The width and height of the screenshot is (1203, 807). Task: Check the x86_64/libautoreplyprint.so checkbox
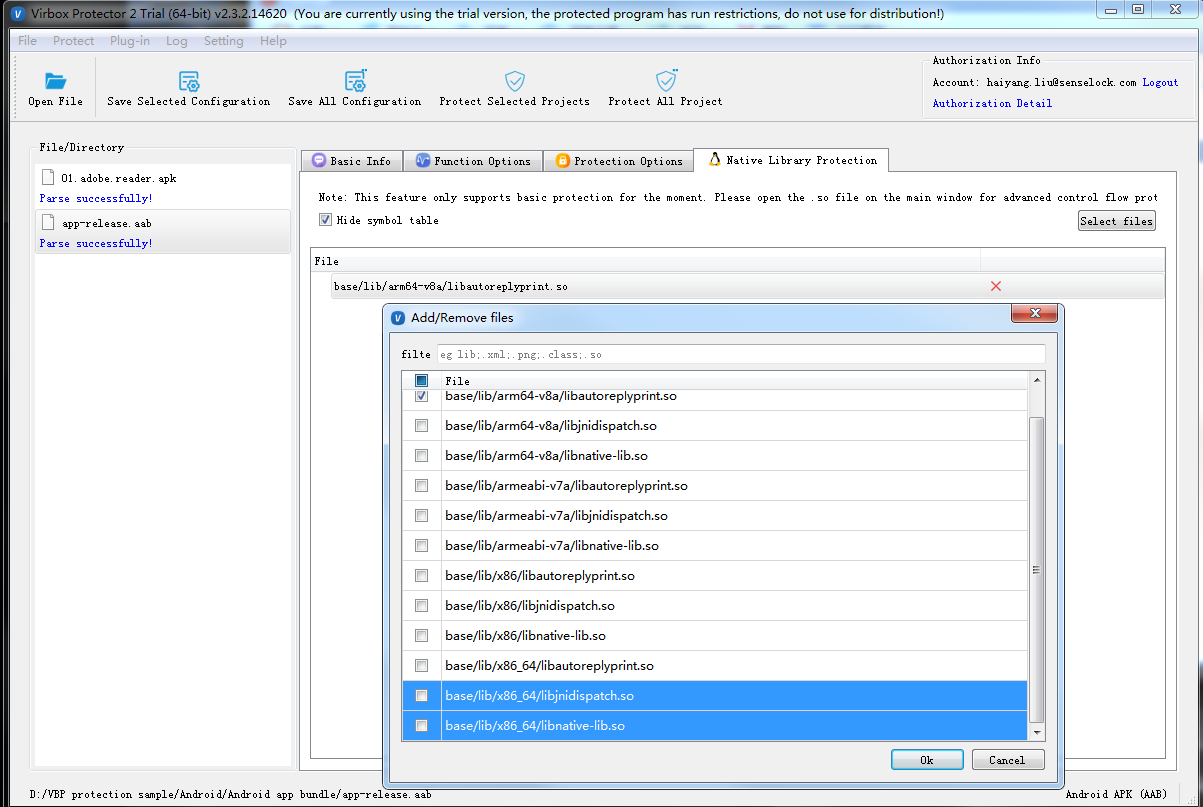point(421,666)
